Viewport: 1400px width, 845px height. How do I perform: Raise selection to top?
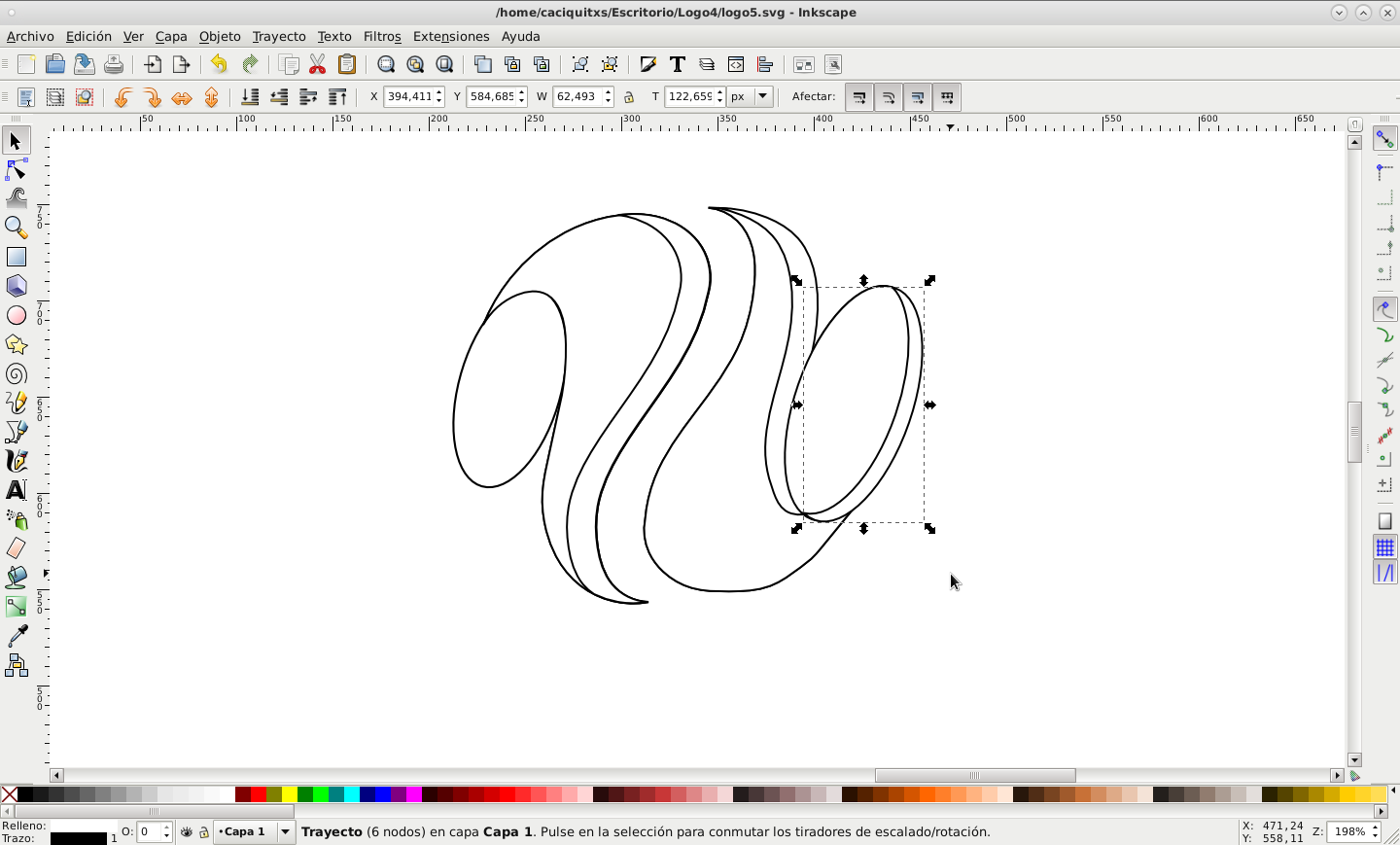(337, 97)
